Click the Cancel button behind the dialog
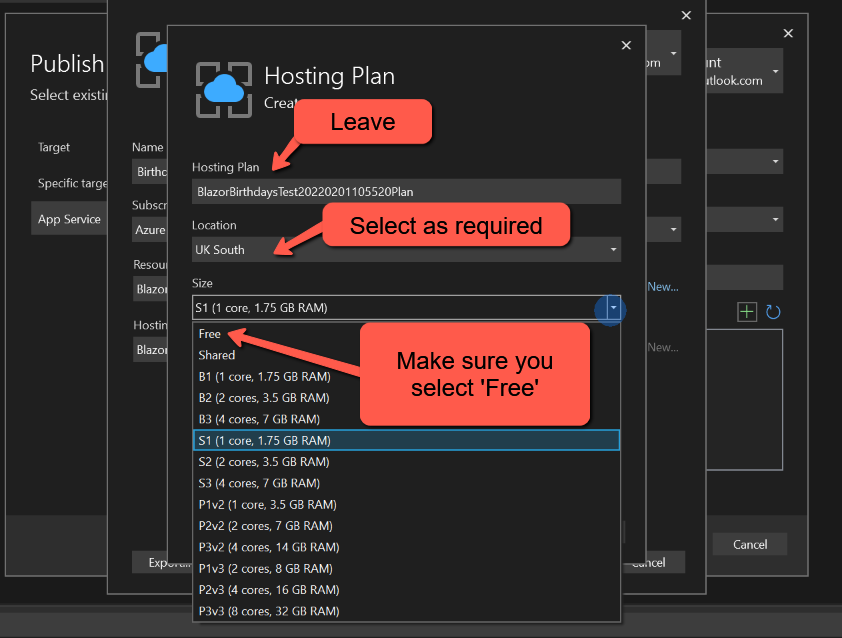The width and height of the screenshot is (842, 638). [x=749, y=544]
